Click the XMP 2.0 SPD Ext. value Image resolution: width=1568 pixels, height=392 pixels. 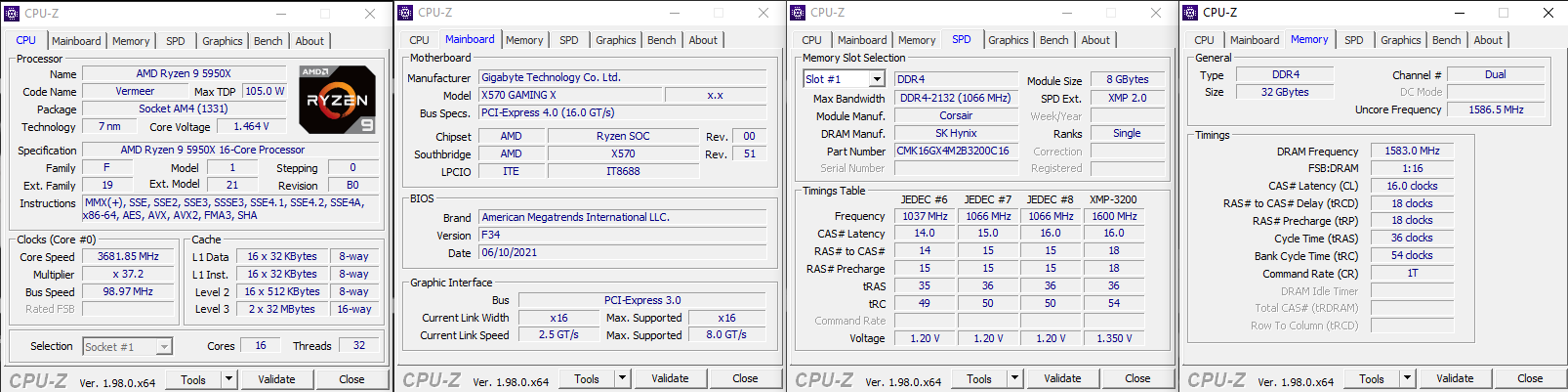tap(1127, 98)
